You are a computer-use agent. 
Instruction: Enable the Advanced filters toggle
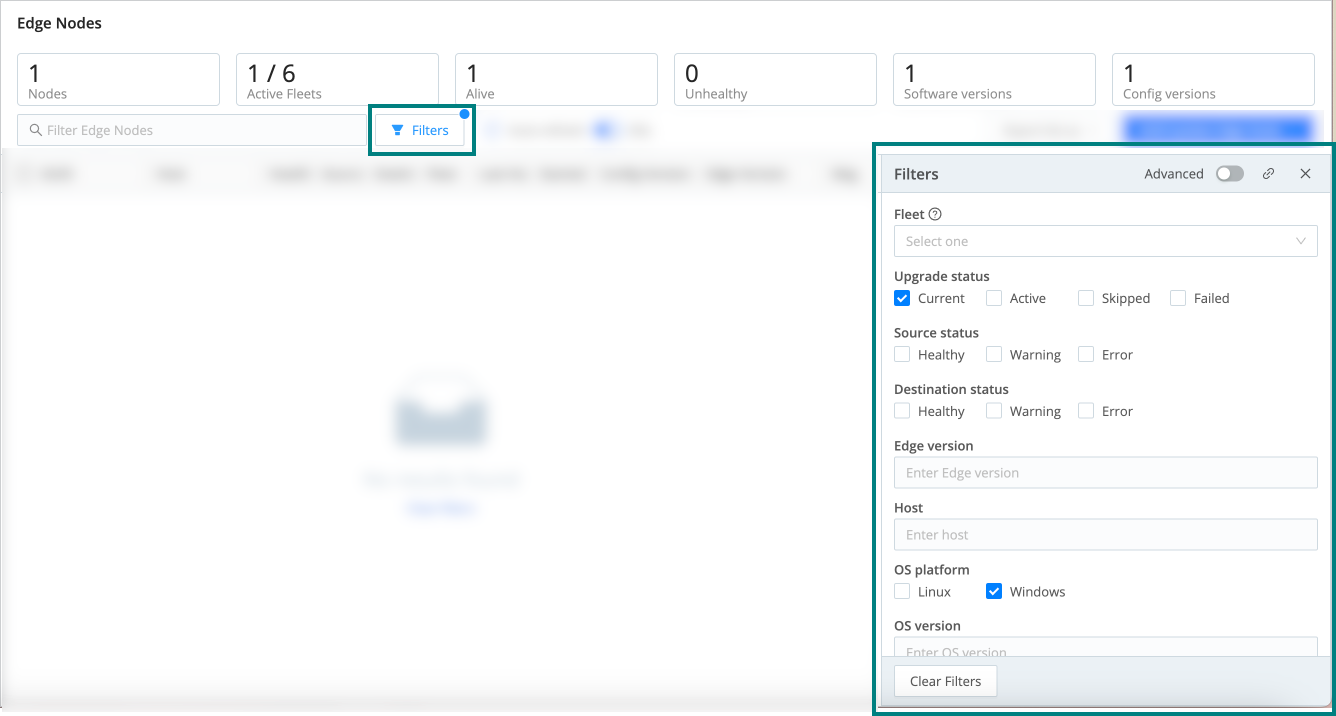1230,173
